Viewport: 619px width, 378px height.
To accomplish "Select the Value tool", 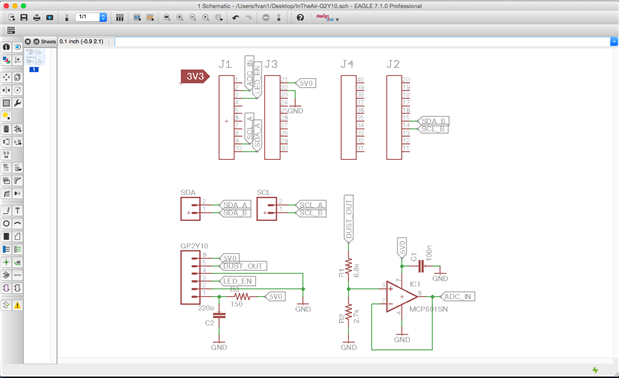I will [x=17, y=168].
